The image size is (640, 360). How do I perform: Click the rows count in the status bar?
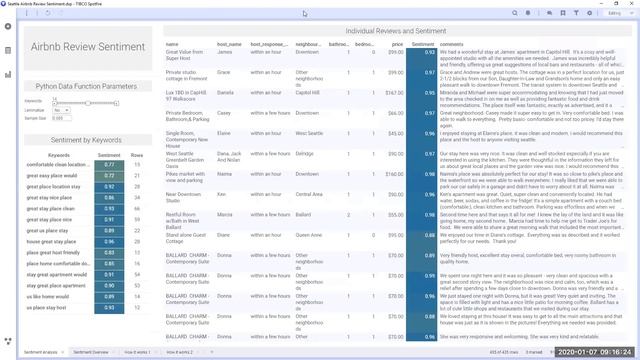(x=504, y=352)
